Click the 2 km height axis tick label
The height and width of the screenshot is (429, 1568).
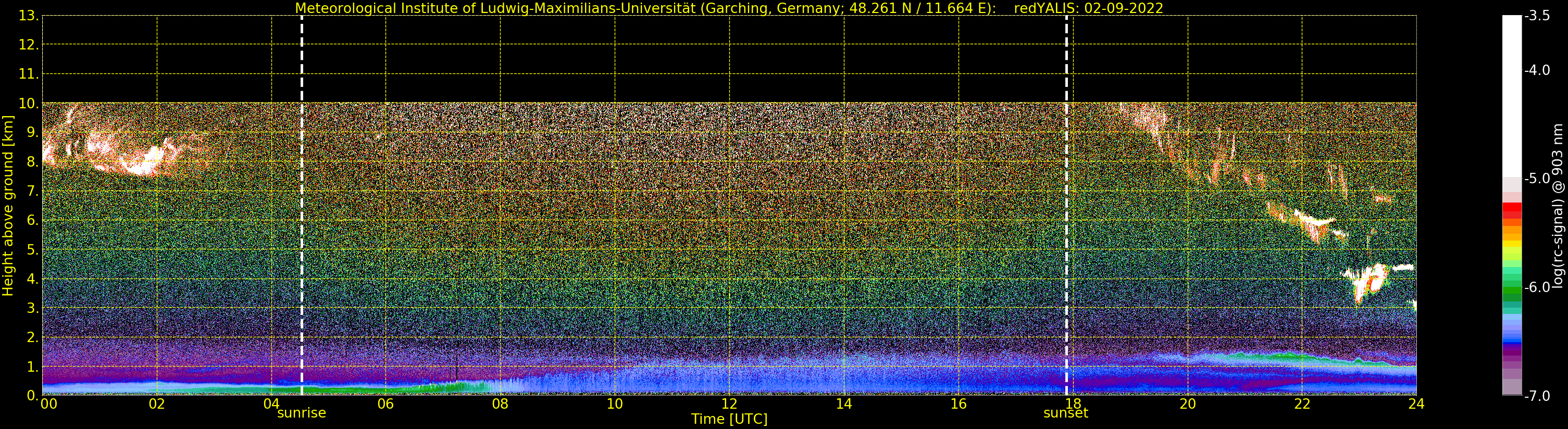tap(32, 337)
